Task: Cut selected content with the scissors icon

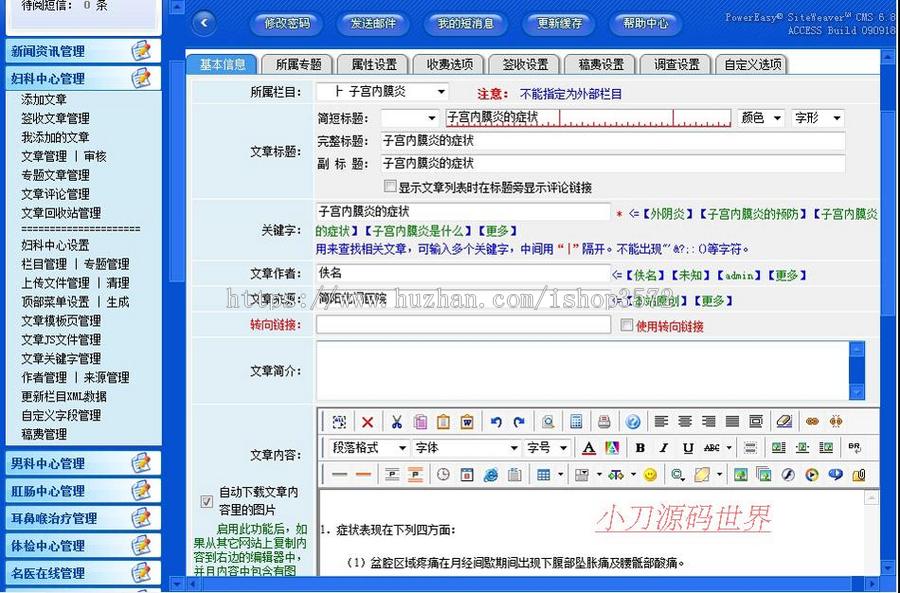Action: 397,421
